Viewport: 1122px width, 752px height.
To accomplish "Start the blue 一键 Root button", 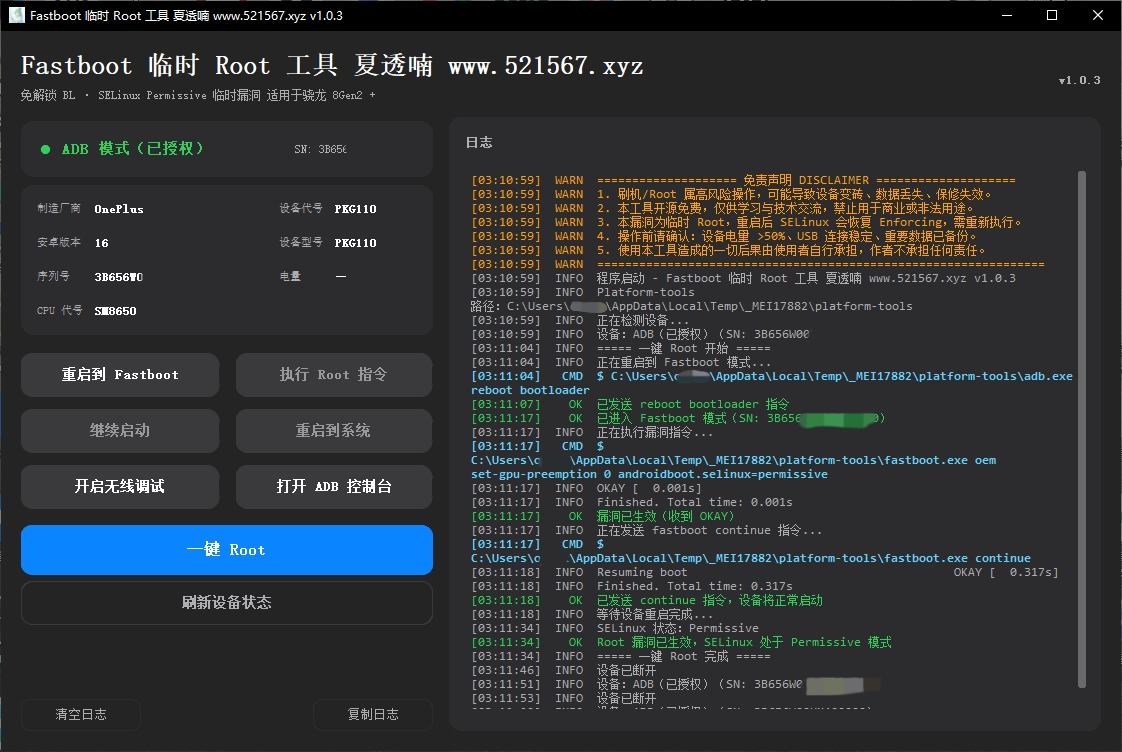I will coord(227,550).
